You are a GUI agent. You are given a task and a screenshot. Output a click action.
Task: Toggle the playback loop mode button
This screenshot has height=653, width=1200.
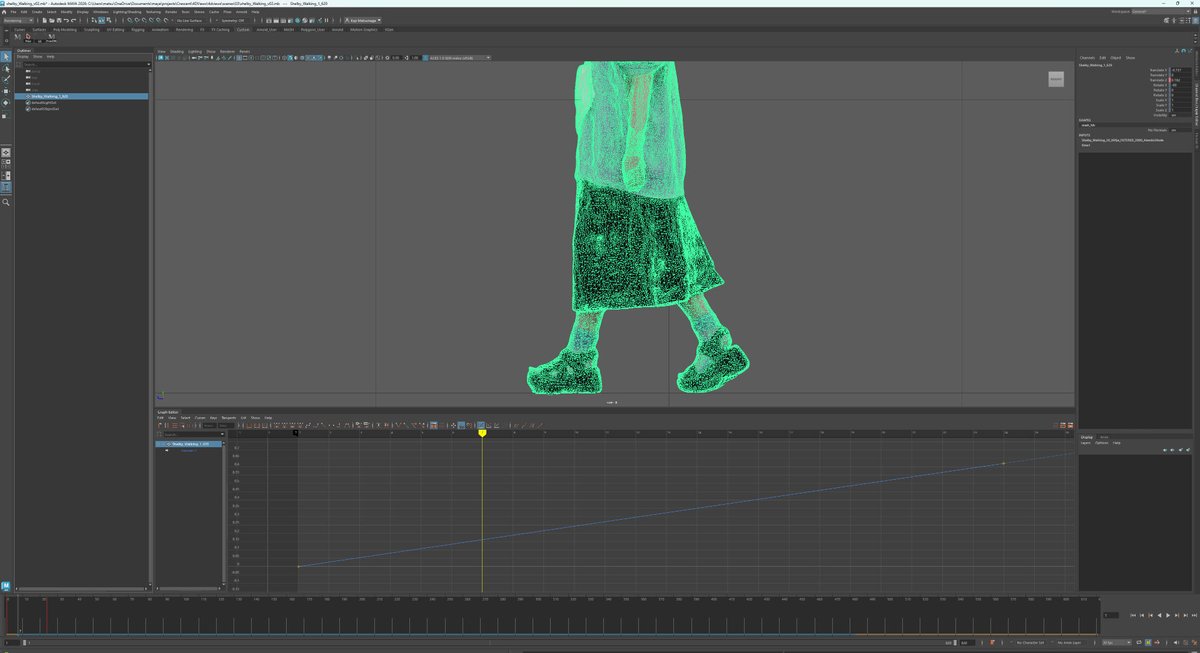click(x=1137, y=642)
